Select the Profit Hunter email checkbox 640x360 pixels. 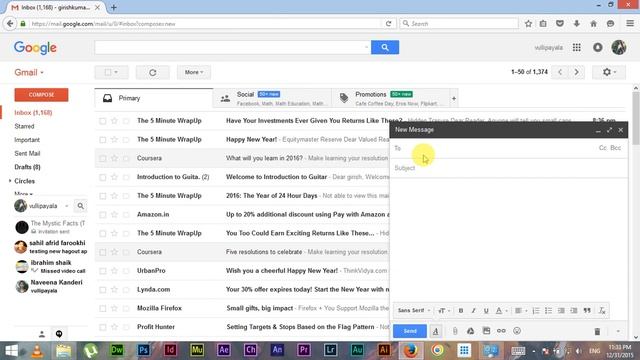click(102, 327)
